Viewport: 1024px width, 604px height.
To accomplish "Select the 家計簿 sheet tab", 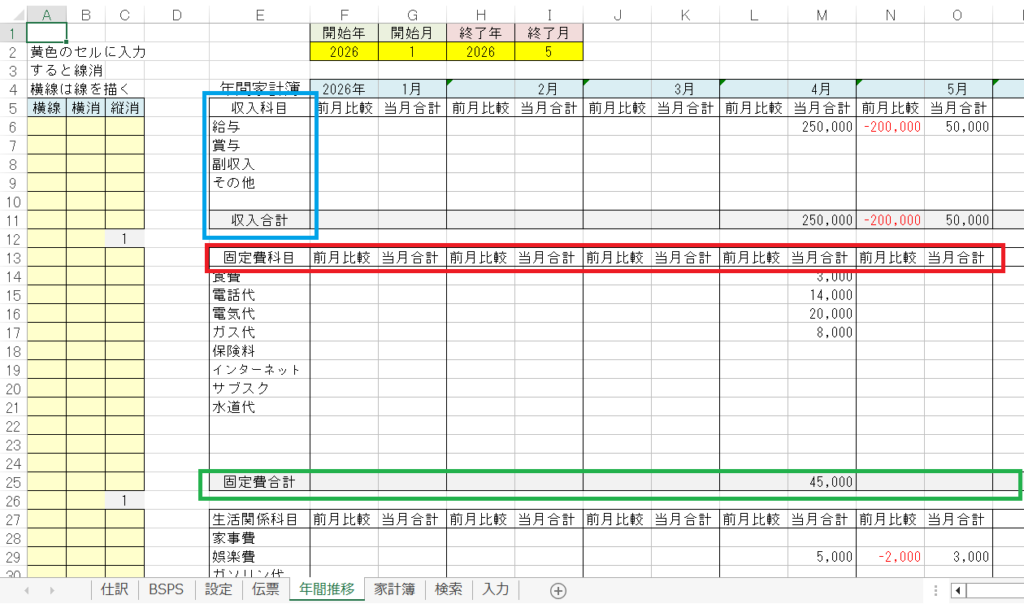I will pos(395,590).
